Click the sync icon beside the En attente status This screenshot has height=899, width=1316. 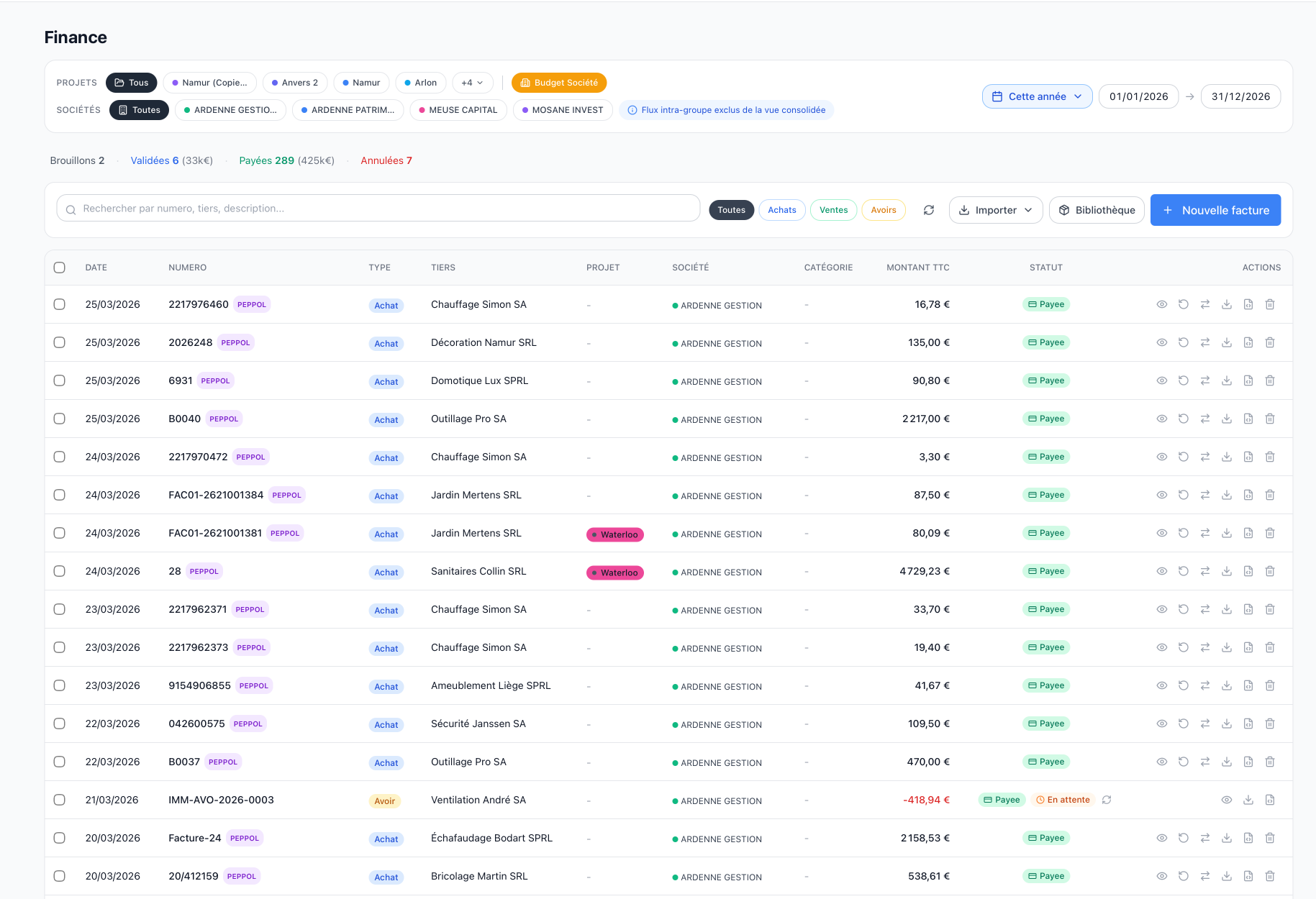(1107, 800)
